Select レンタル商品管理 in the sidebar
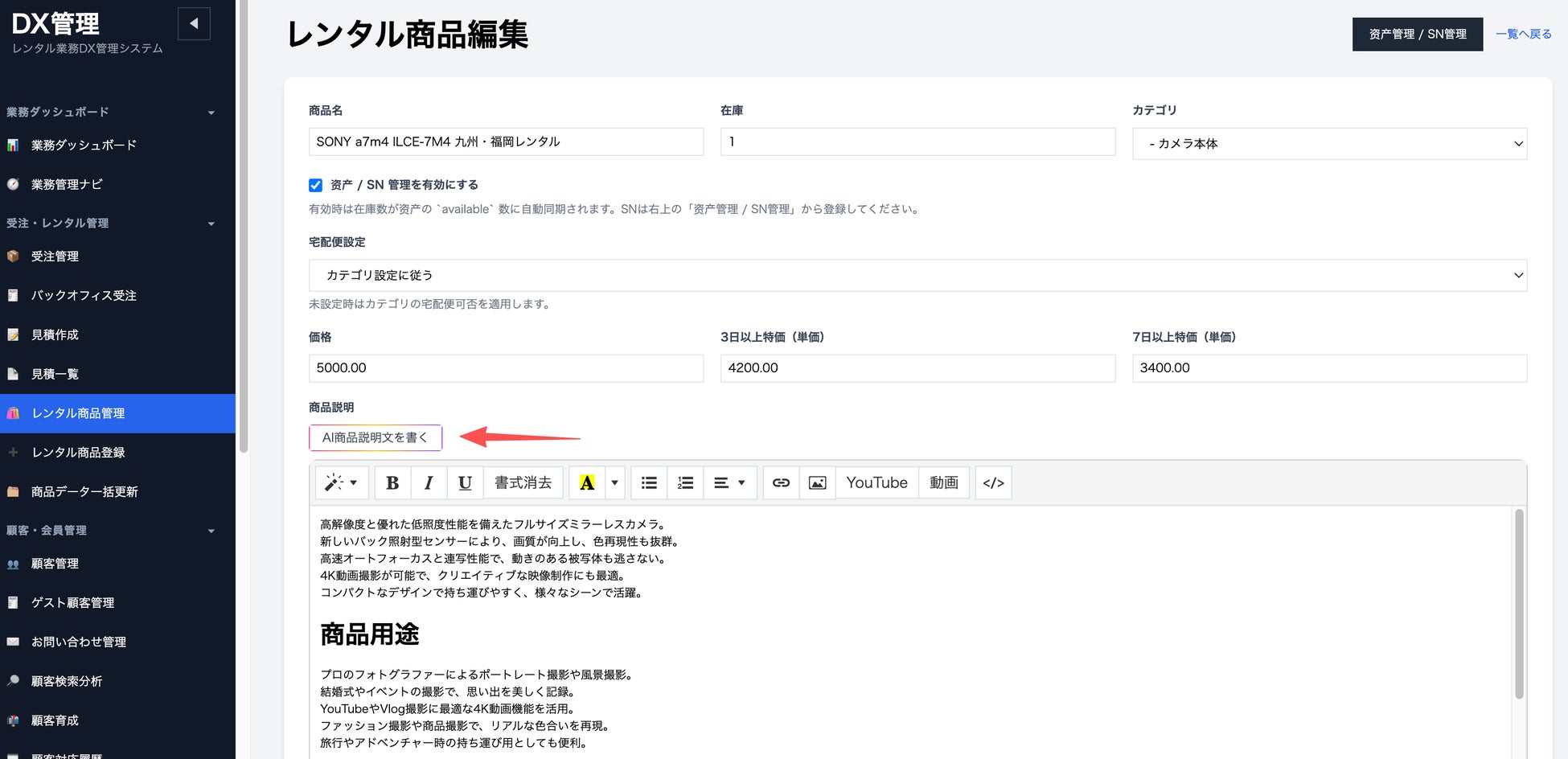Image resolution: width=1568 pixels, height=759 pixels. tap(117, 413)
